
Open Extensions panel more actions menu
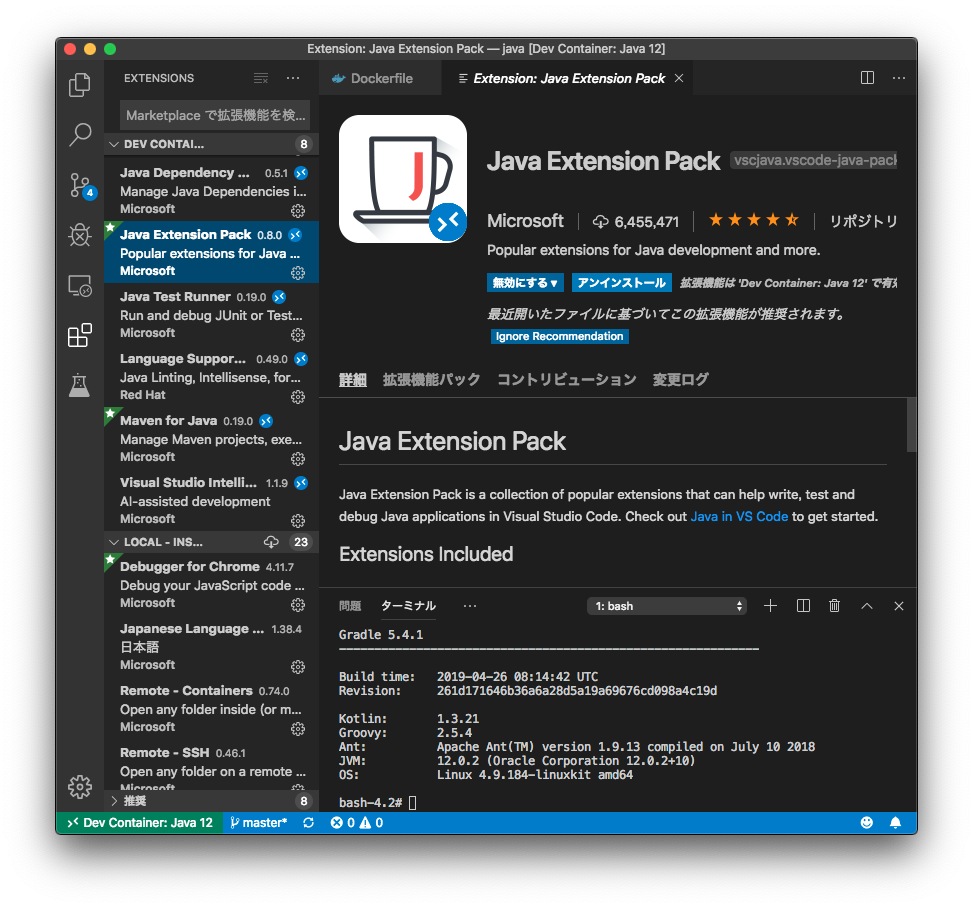pos(293,78)
